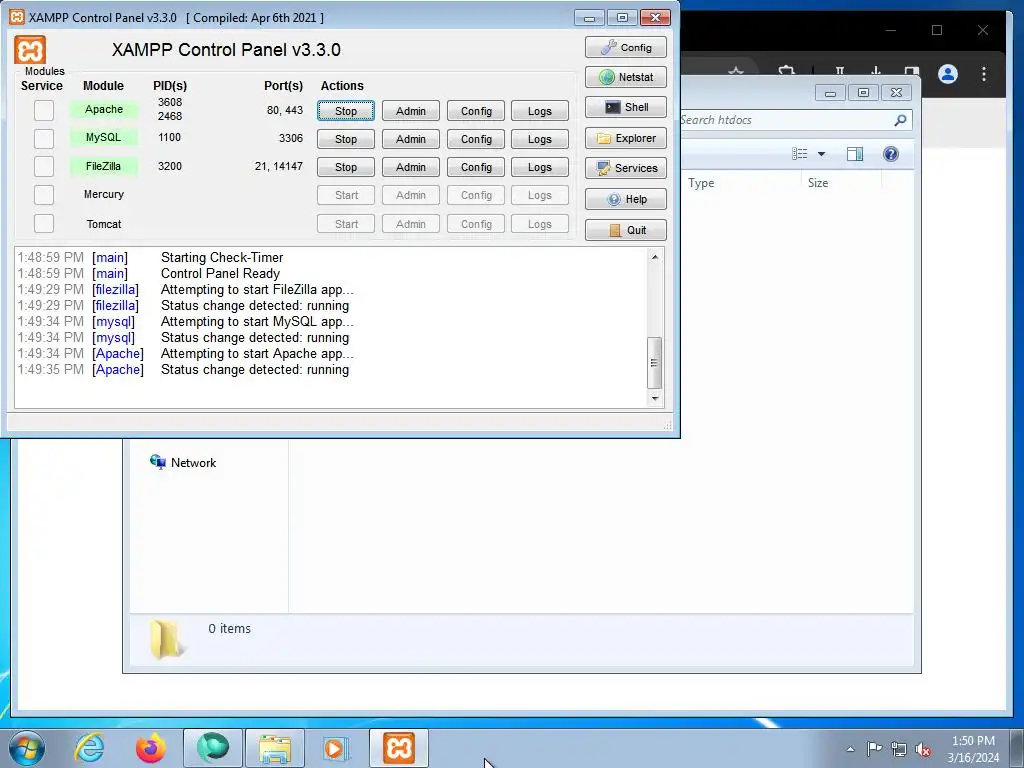Sort by Type column in Explorer
This screenshot has height=768, width=1024.
click(701, 183)
